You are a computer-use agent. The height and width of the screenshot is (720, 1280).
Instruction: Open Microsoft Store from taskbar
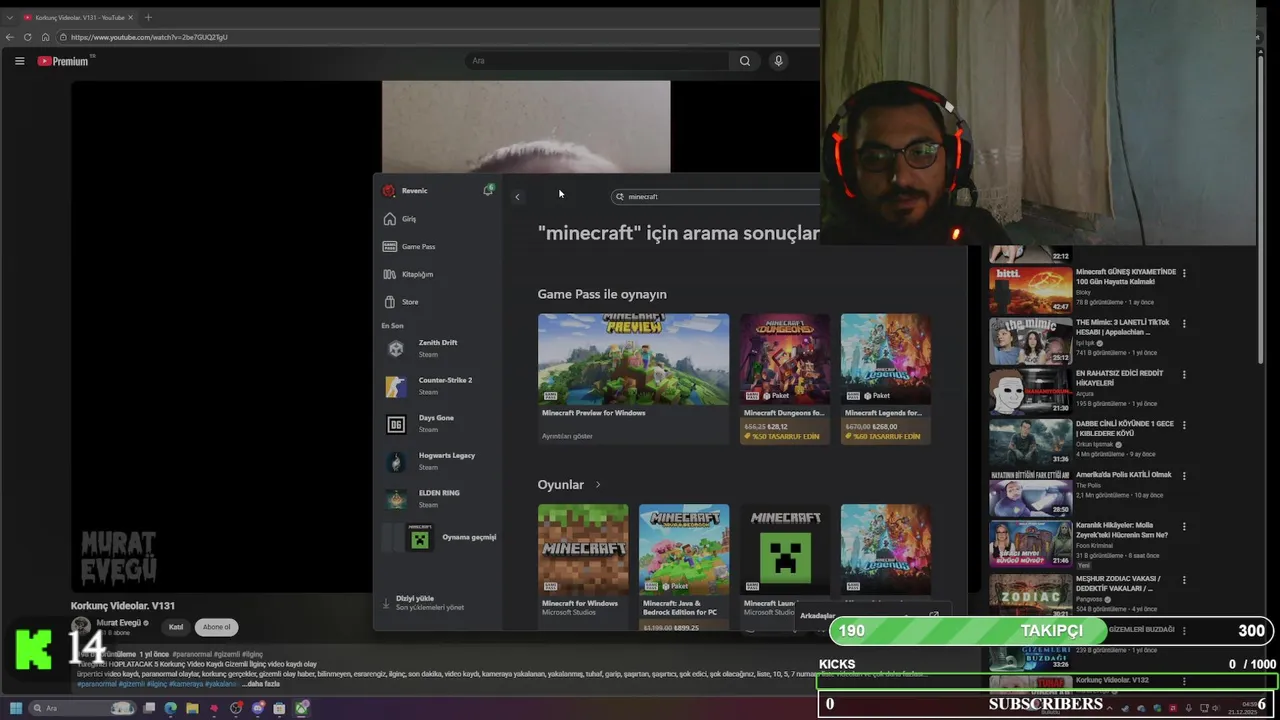(x=279, y=708)
